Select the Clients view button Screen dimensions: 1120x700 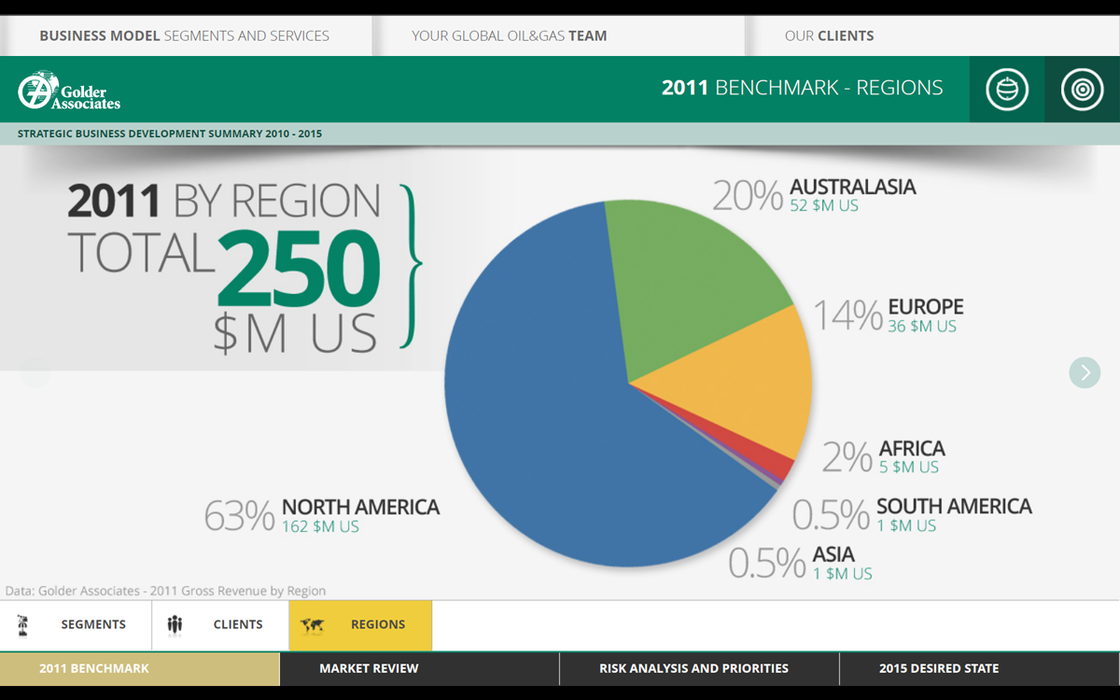pos(238,625)
